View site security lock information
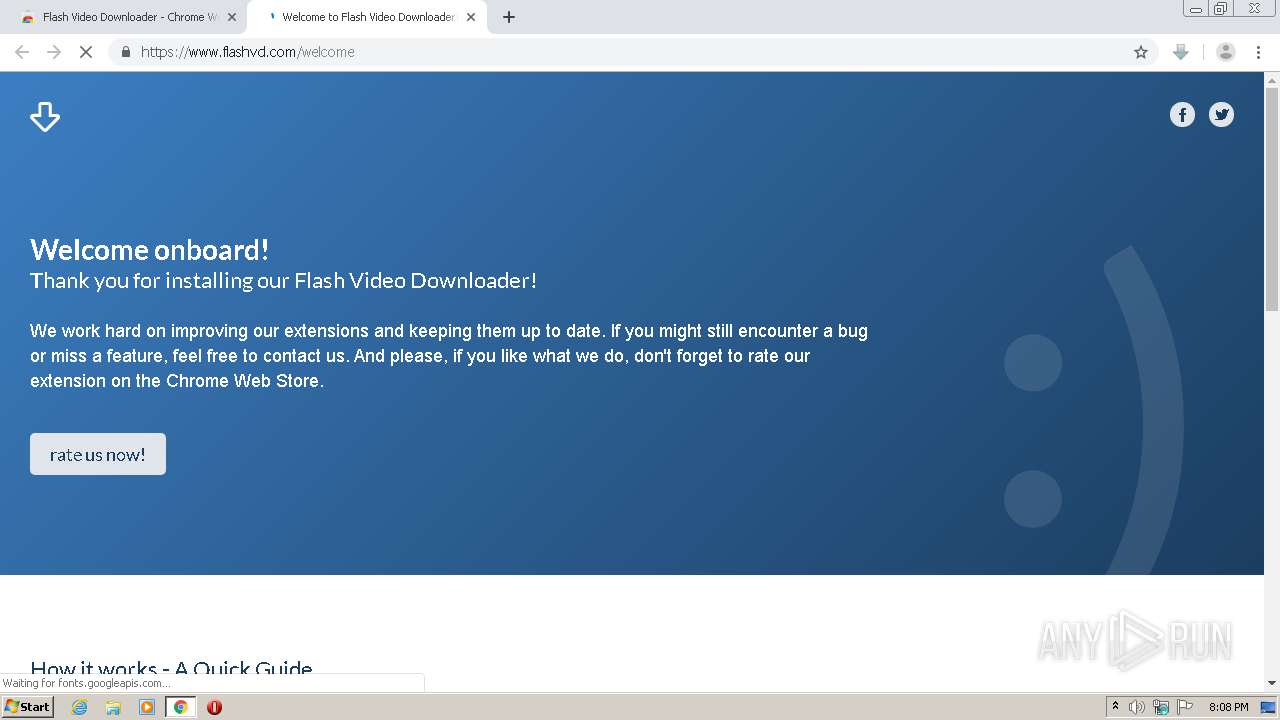This screenshot has width=1280, height=720. 125,52
